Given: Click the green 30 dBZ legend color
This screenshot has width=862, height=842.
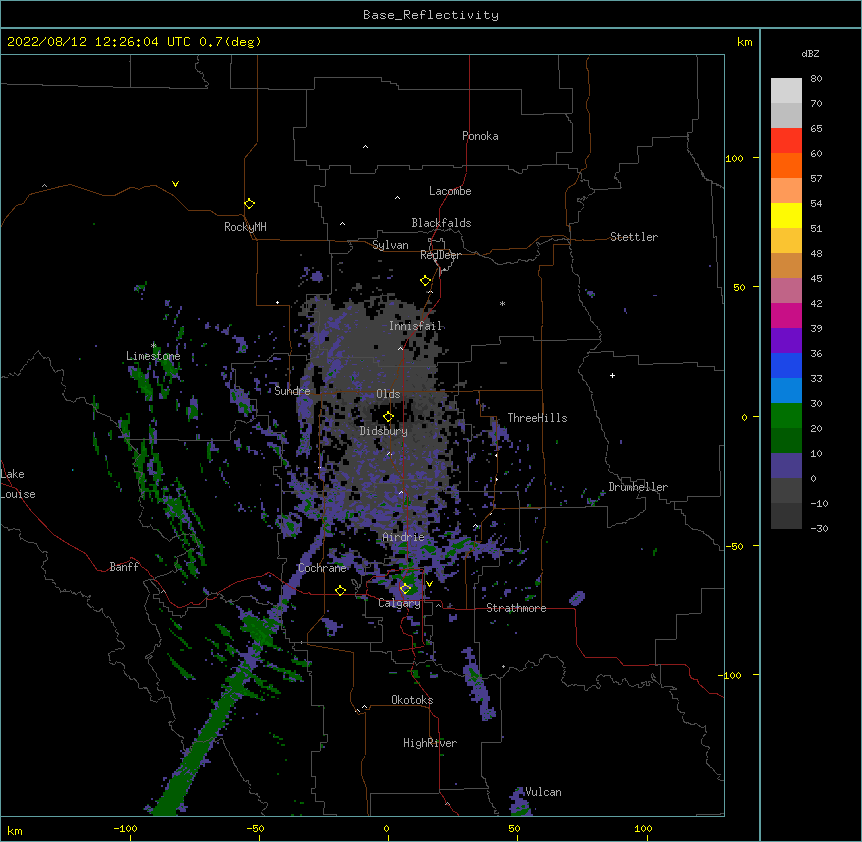Looking at the screenshot, I should tap(786, 416).
